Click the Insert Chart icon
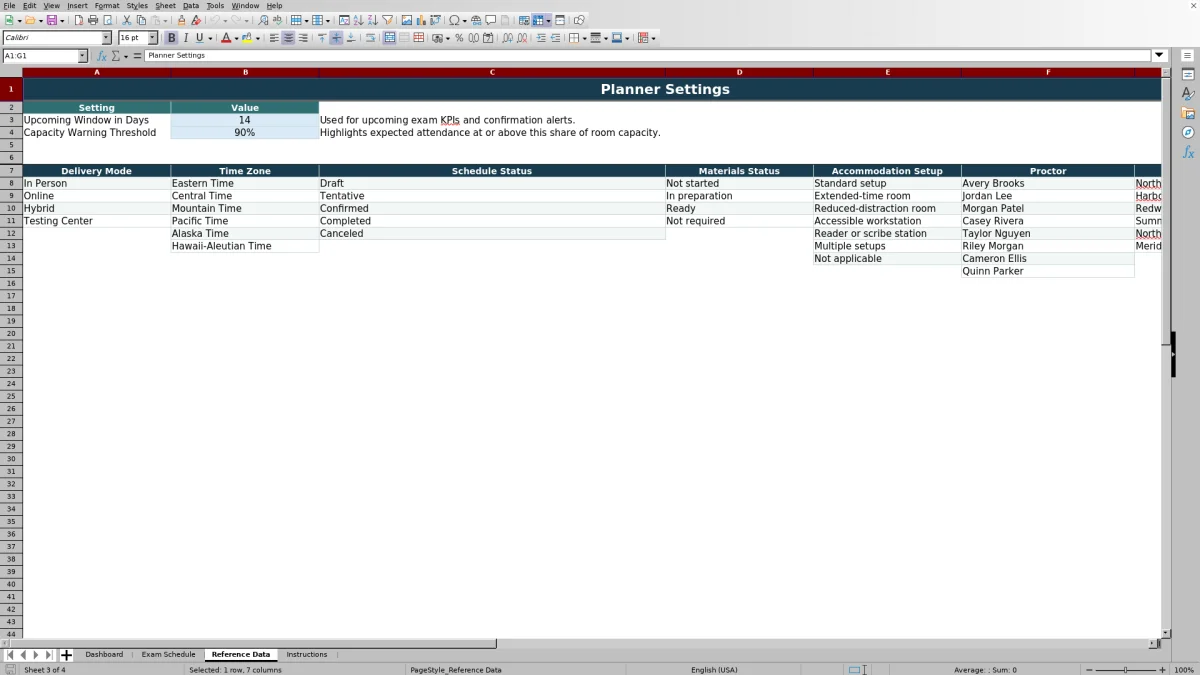The height and width of the screenshot is (675, 1200). [421, 20]
